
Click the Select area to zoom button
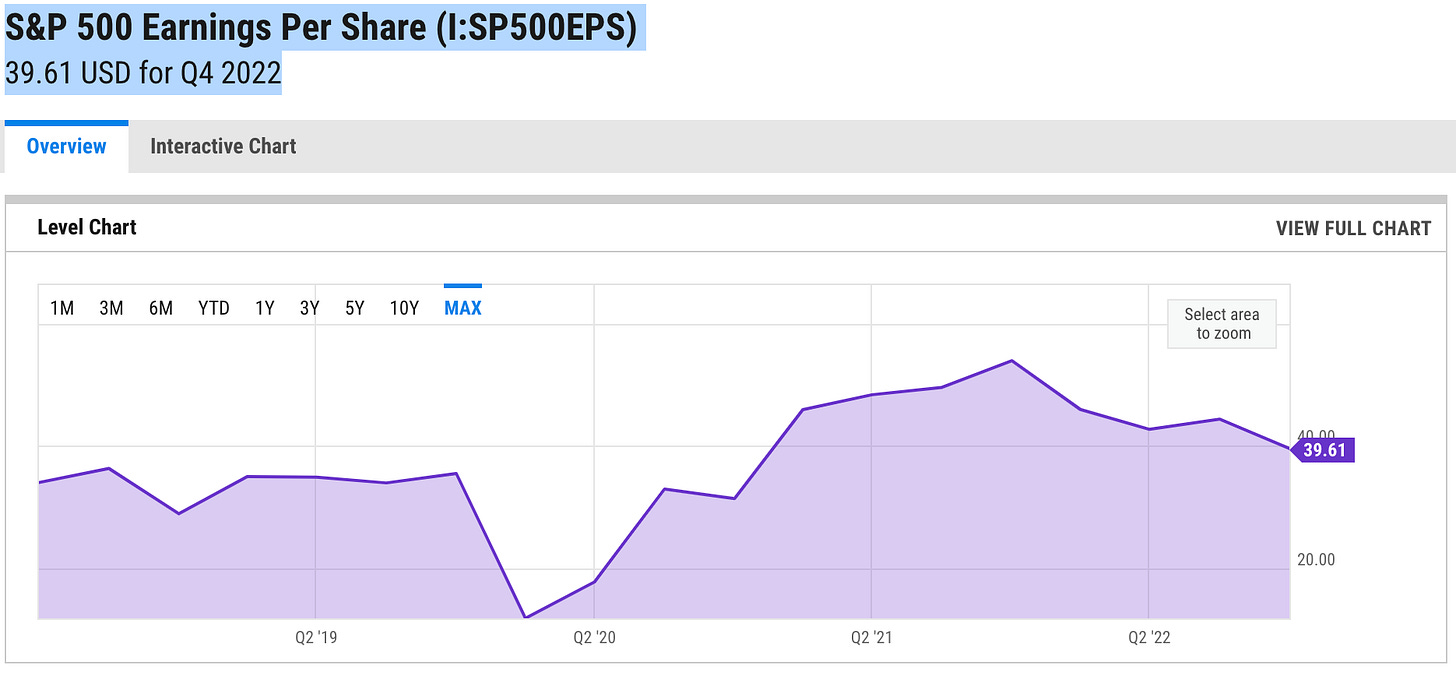point(1222,324)
